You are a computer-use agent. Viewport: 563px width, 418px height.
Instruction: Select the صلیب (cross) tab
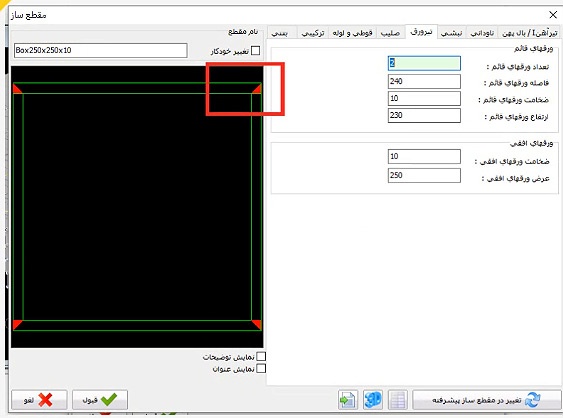(390, 33)
